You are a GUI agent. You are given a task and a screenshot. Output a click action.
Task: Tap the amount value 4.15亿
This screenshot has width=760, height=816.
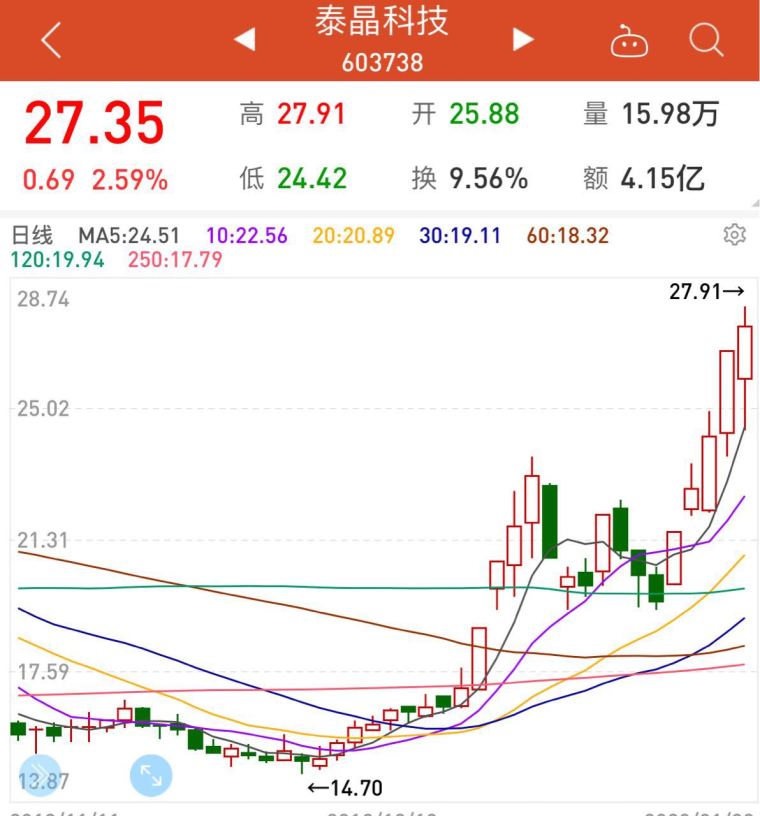pos(663,179)
